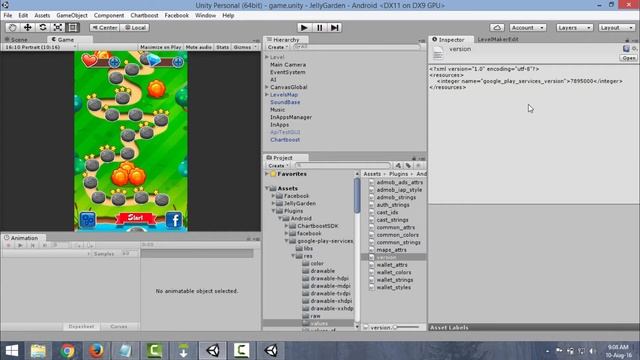This screenshot has height=360, width=640.
Task: Toggle the Stats overlay
Action: click(x=222, y=47)
